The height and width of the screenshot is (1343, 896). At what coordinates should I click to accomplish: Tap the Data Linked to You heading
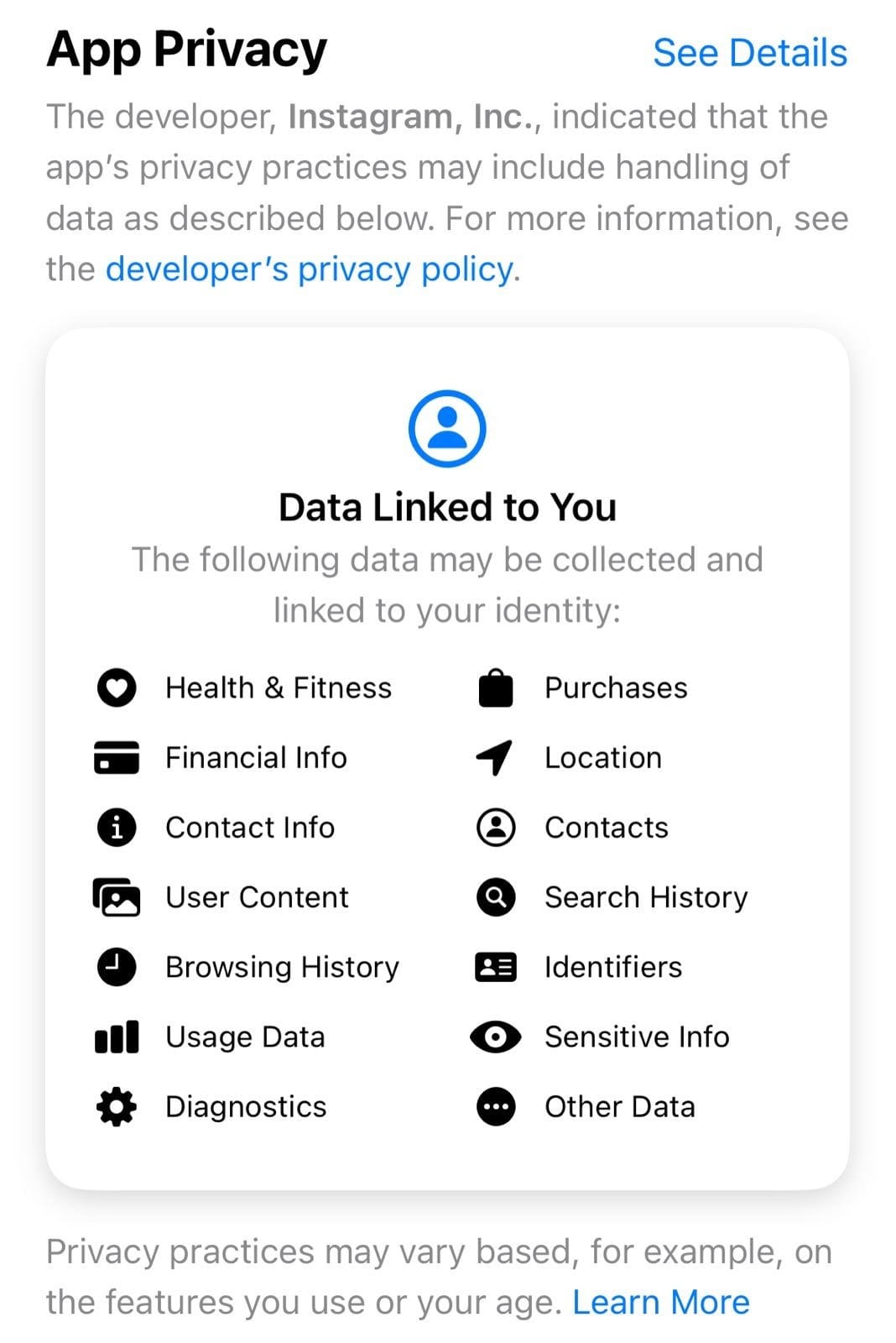447,507
